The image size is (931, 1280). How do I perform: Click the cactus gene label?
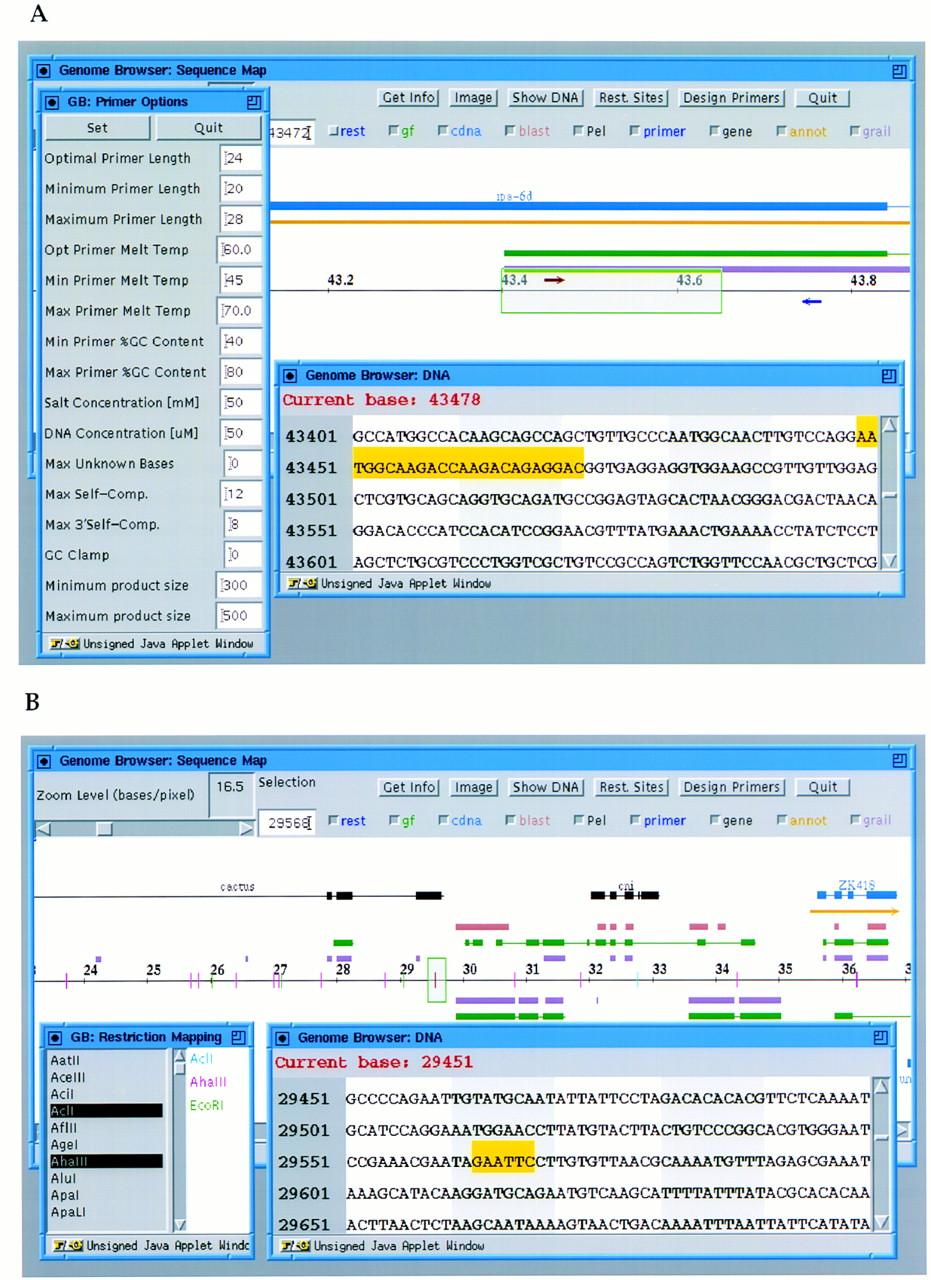(237, 886)
